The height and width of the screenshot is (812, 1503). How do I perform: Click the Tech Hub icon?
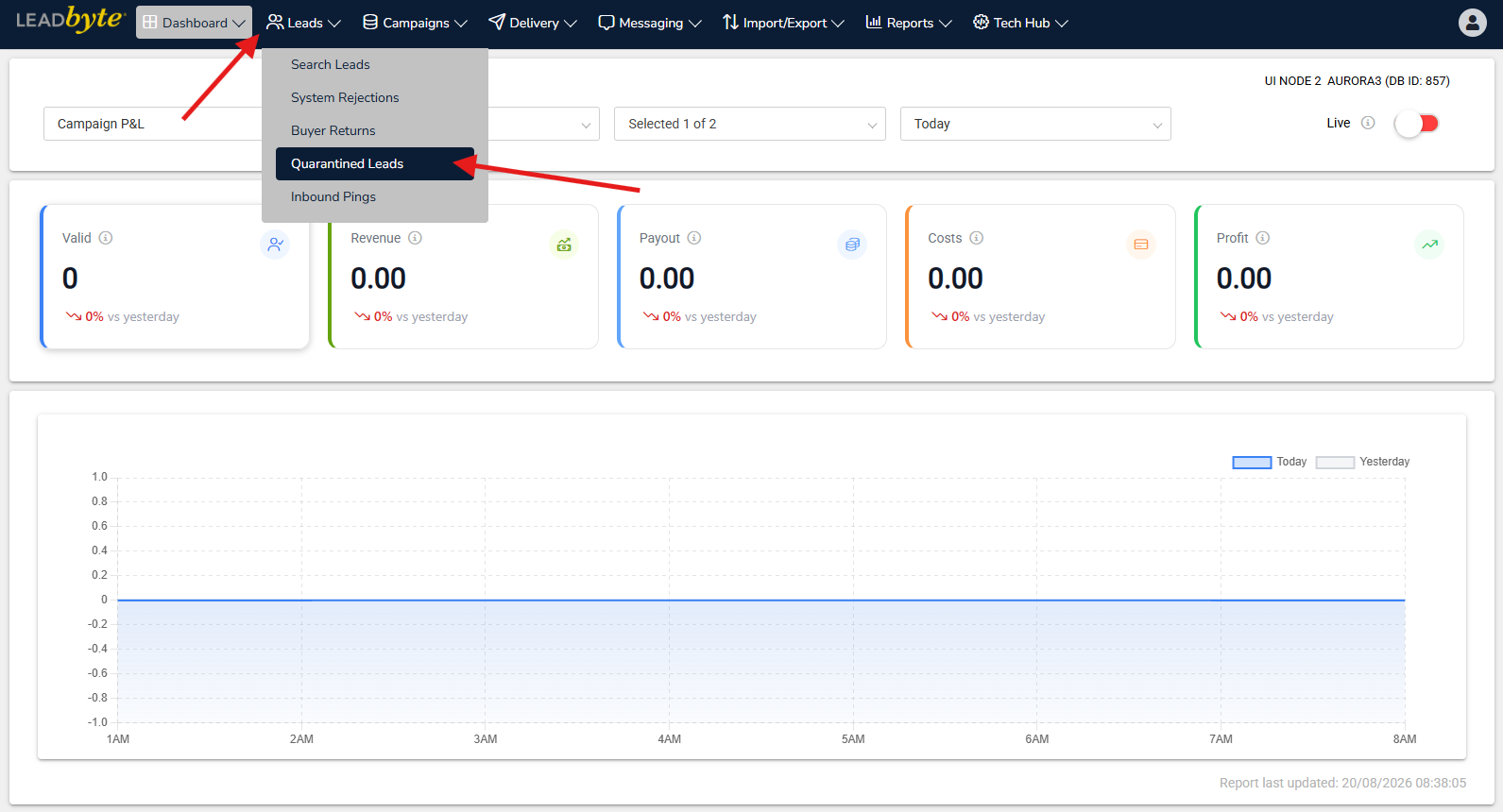(x=982, y=22)
